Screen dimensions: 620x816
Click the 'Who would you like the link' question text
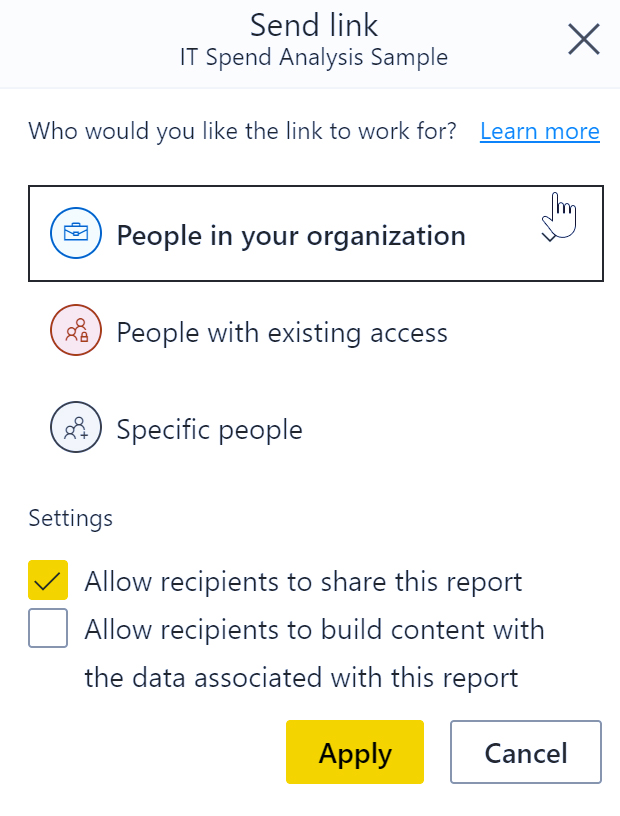243,131
